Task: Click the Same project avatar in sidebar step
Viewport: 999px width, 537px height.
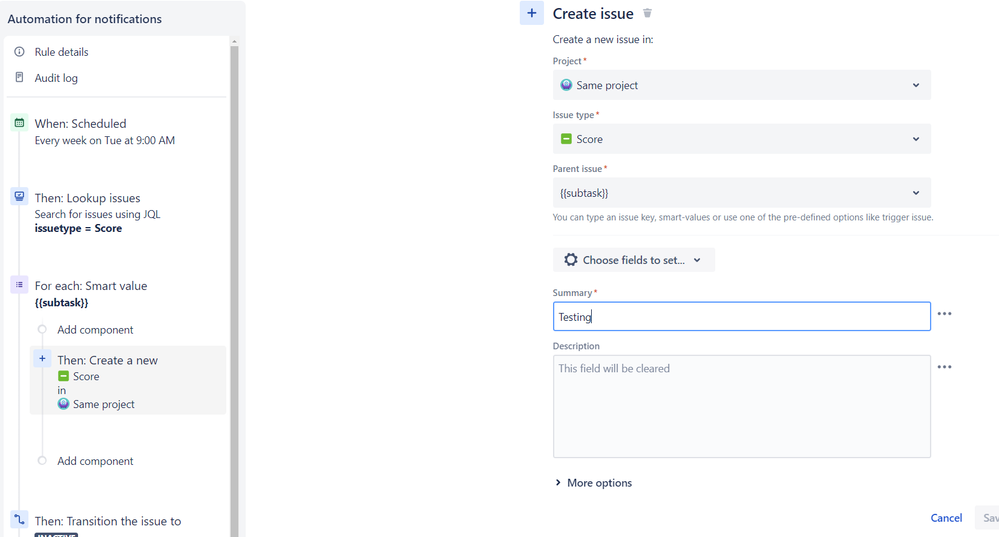Action: click(63, 404)
